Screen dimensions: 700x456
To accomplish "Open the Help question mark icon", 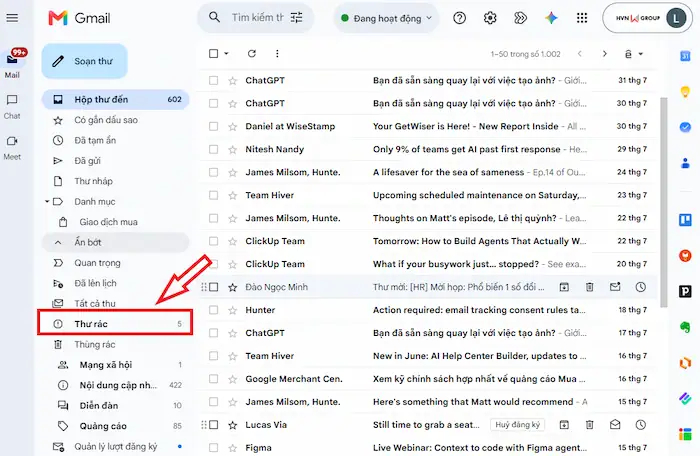I will coord(459,18).
